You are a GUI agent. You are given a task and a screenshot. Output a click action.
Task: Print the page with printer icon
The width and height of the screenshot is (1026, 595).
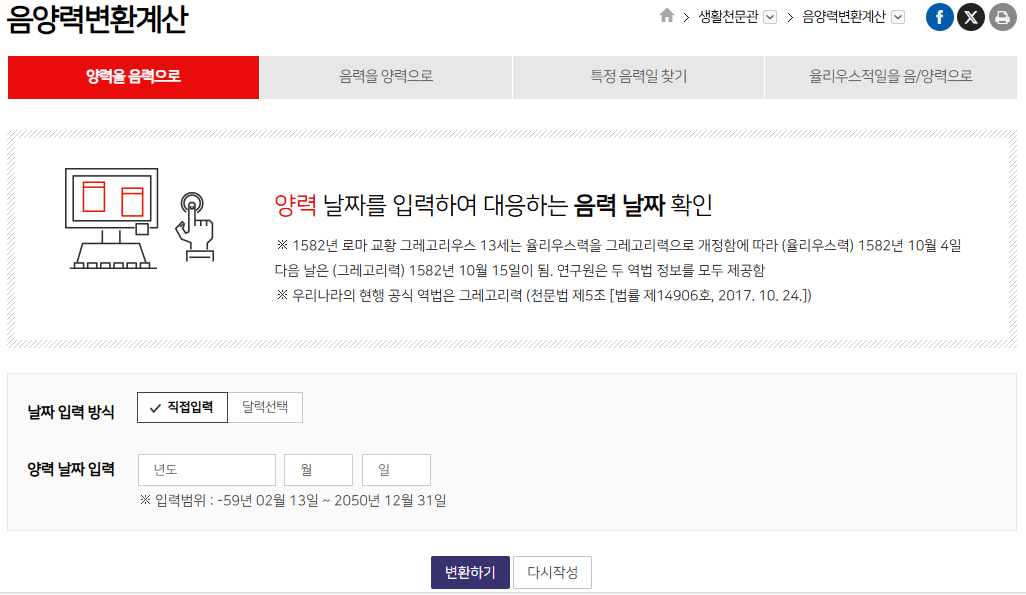coord(1002,17)
